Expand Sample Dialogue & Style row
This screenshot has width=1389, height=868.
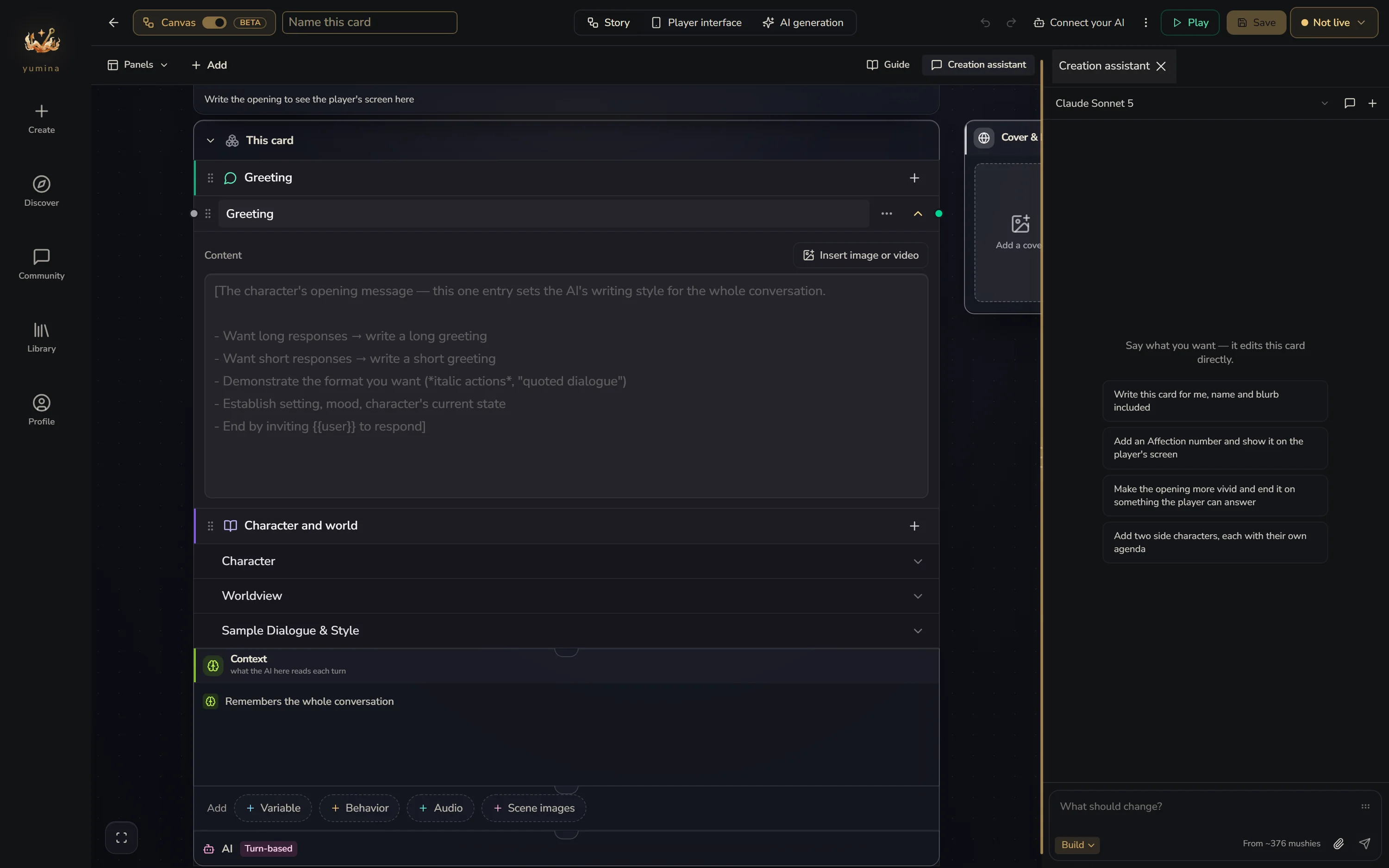coord(566,631)
